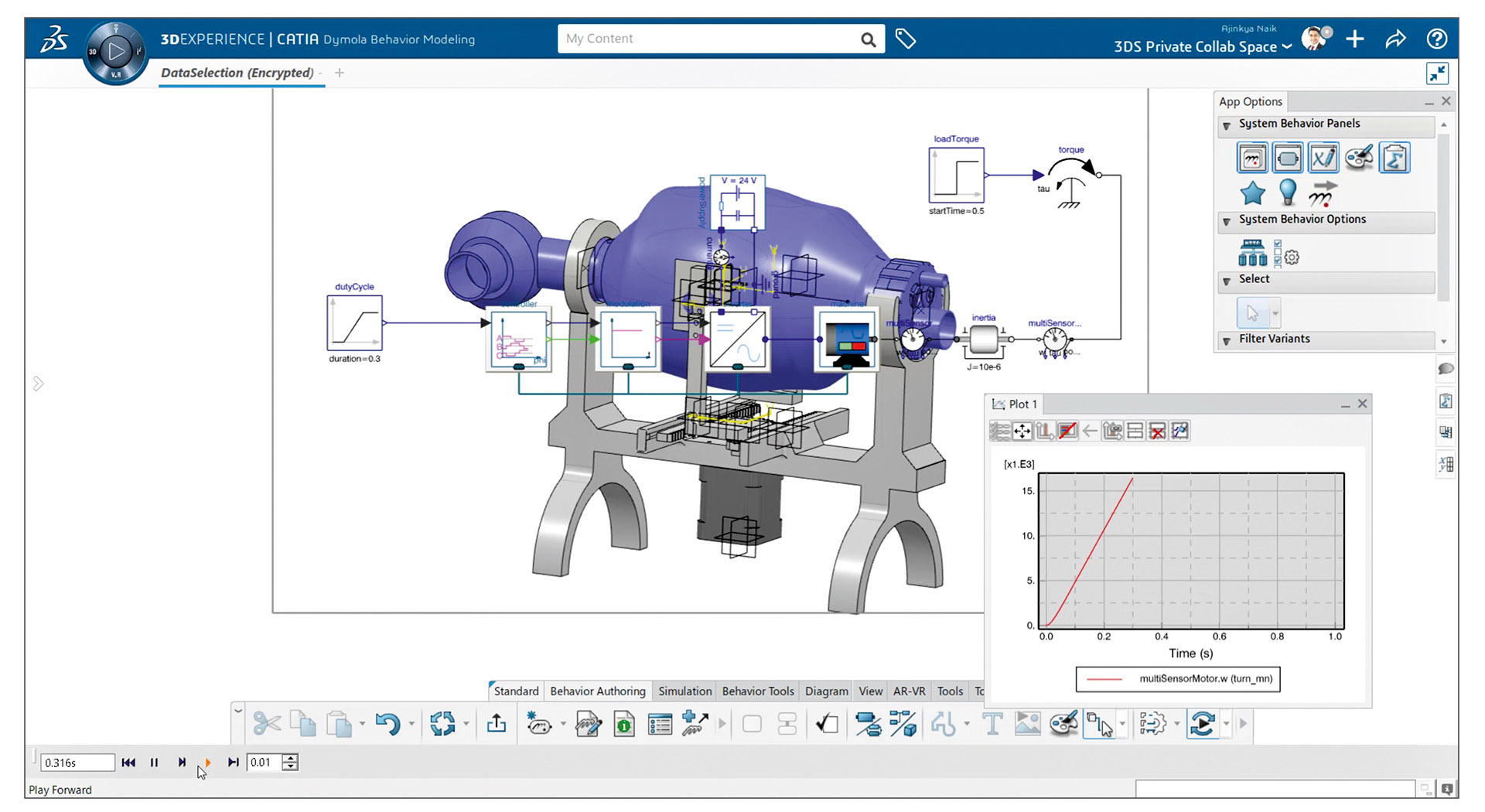The height and width of the screenshot is (812, 1485).
Task: Click the Play Forward orange arrow button
Action: [x=207, y=763]
